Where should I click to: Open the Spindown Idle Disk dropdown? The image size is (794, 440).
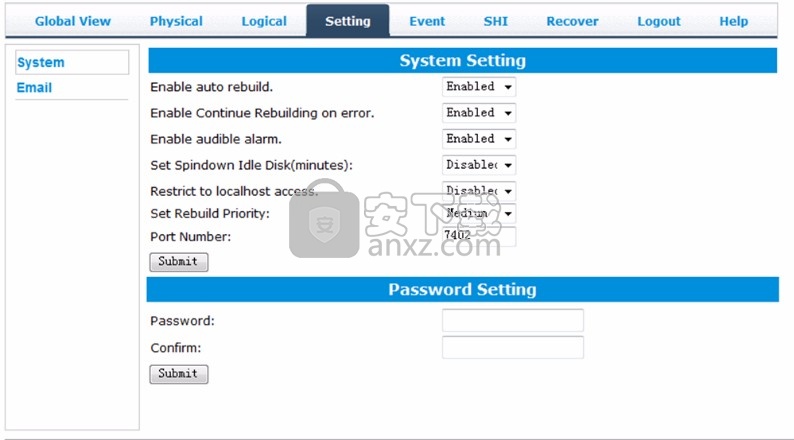(479, 165)
